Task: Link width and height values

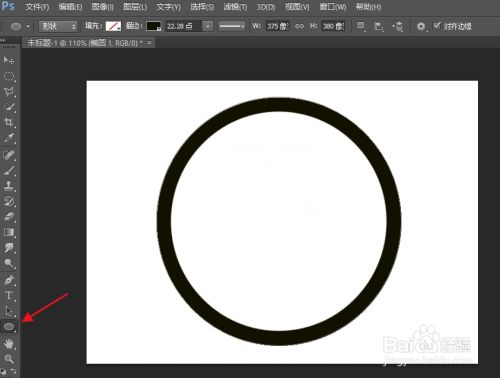Action: click(x=299, y=26)
